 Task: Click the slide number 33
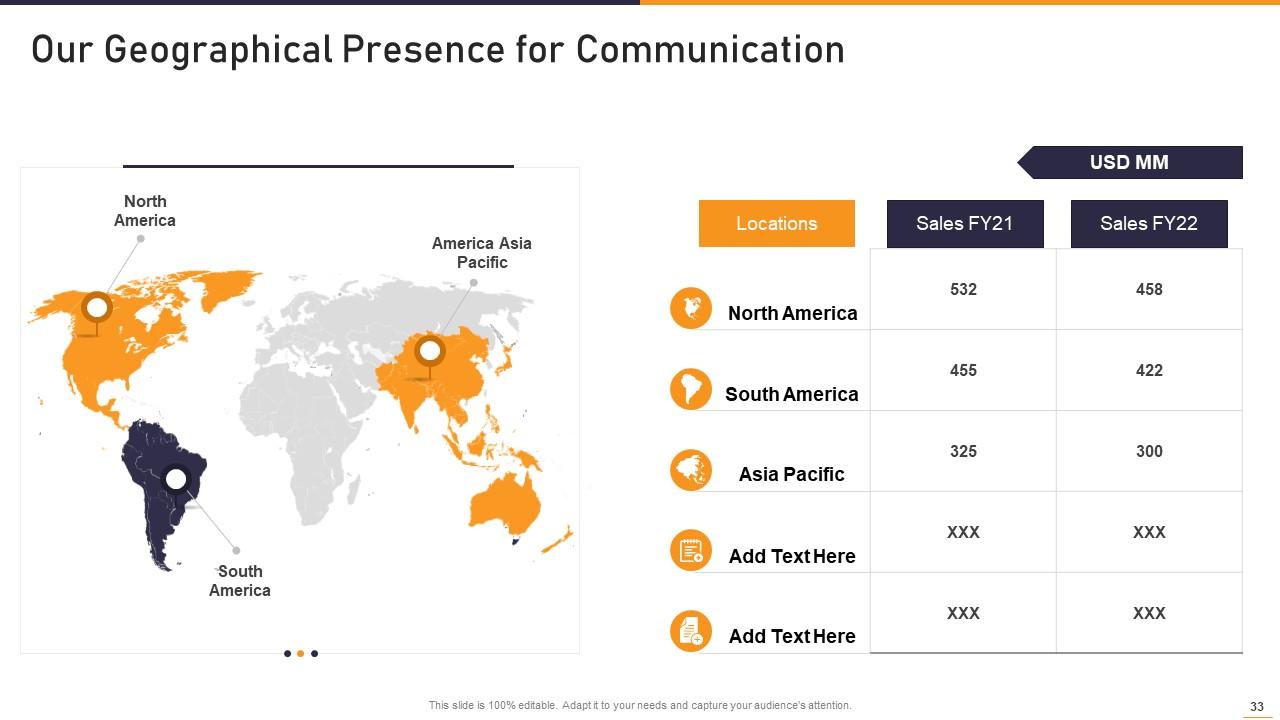pyautogui.click(x=1257, y=706)
